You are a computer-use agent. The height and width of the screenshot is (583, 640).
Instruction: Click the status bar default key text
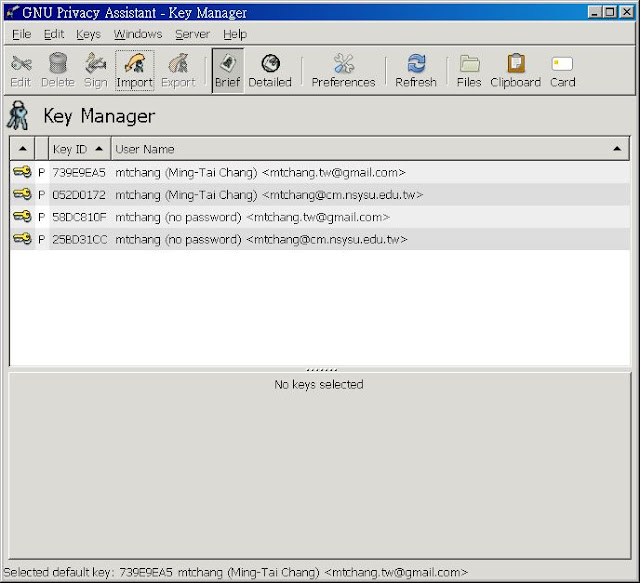point(236,573)
